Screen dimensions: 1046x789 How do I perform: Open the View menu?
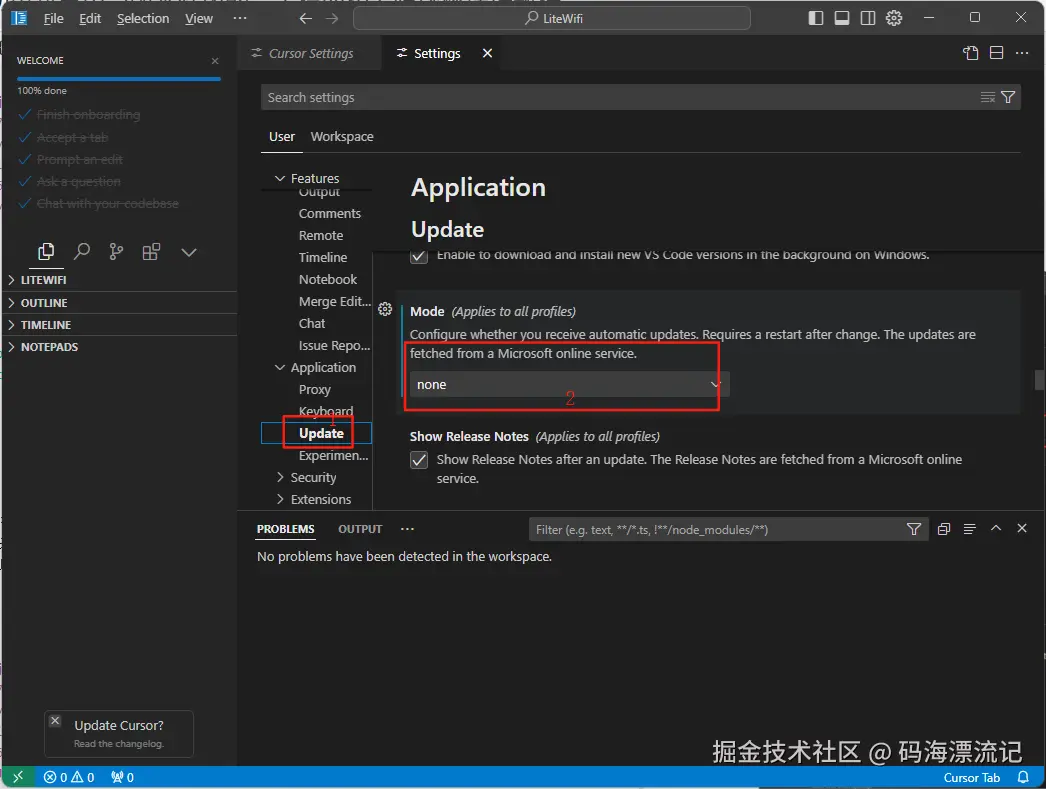[199, 19]
